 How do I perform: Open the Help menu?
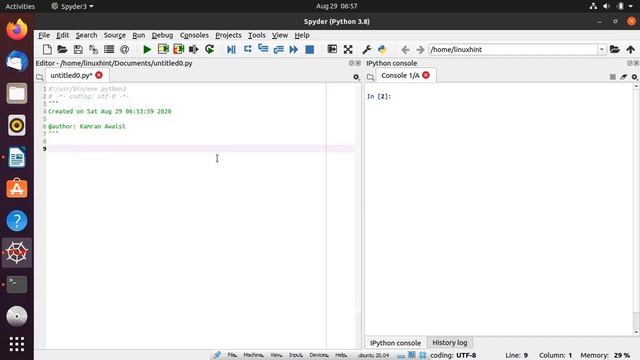pyautogui.click(x=302, y=35)
